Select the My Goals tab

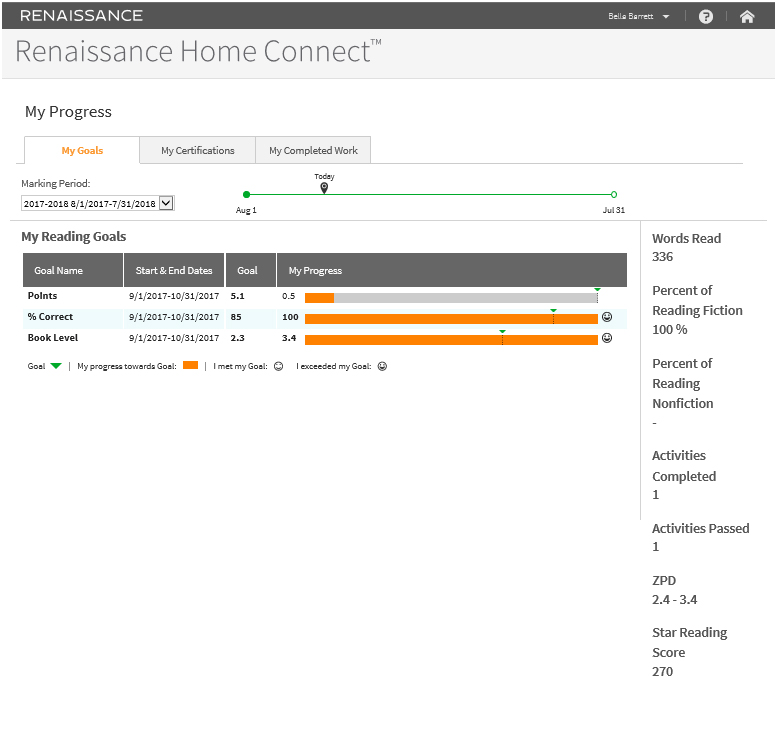coord(82,151)
